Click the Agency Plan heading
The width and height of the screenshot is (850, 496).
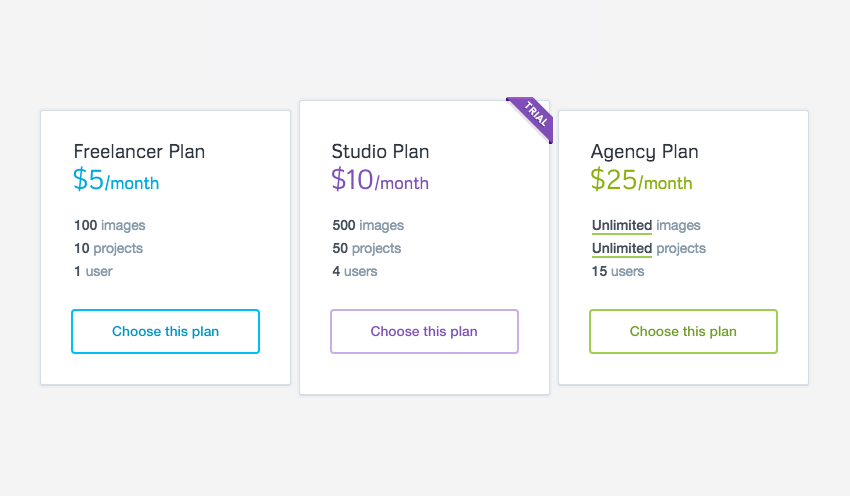click(x=644, y=152)
